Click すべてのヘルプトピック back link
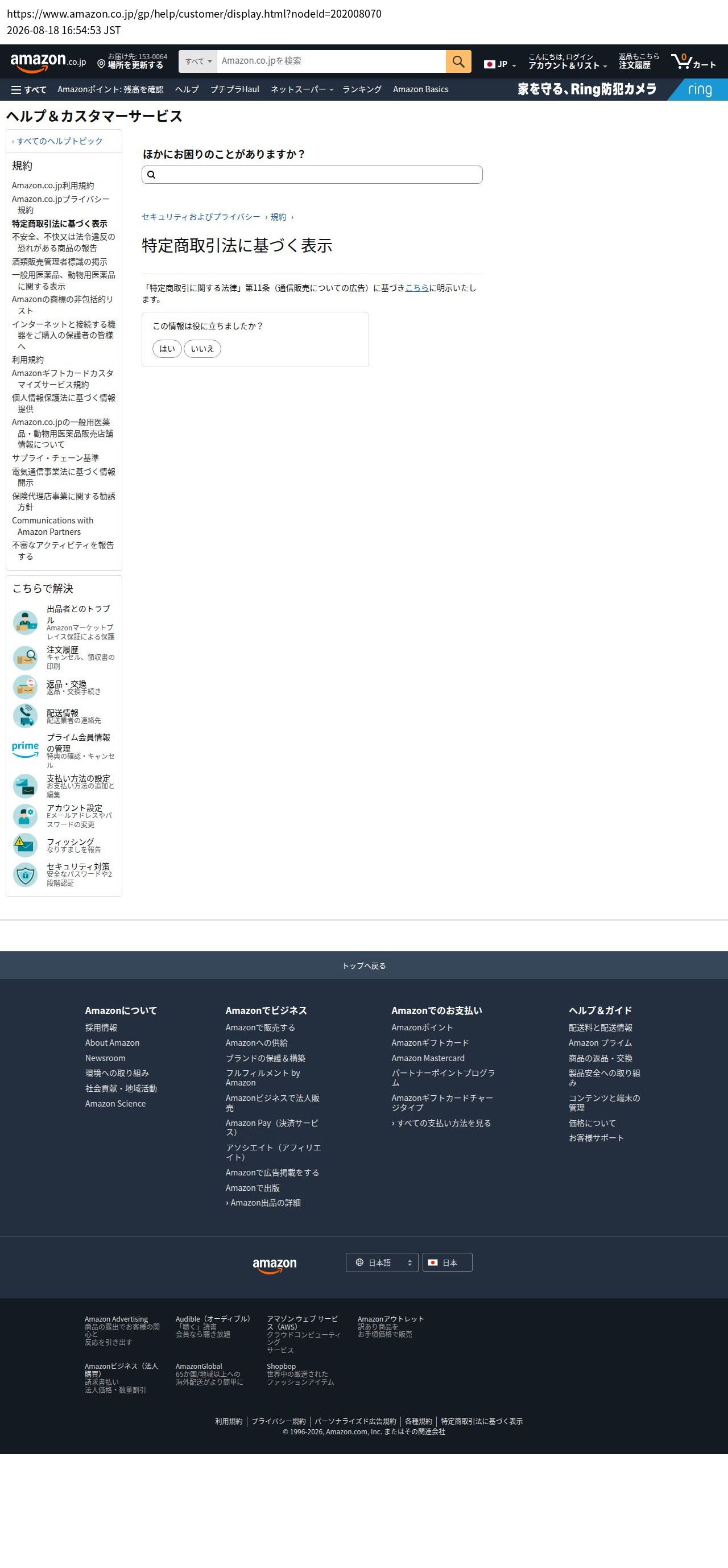The width and height of the screenshot is (728, 1568). [x=60, y=141]
